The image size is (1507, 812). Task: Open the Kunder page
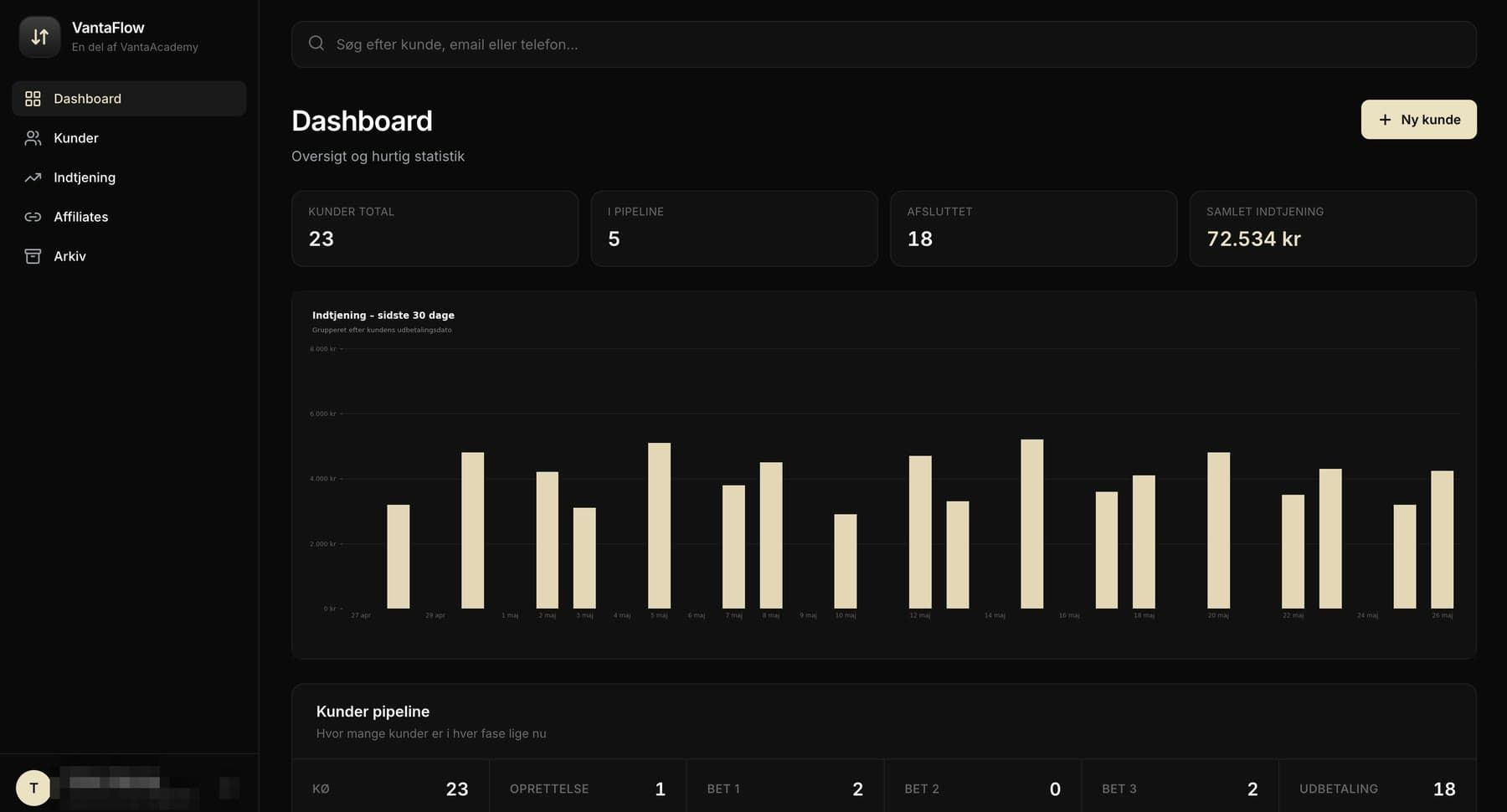(x=129, y=138)
